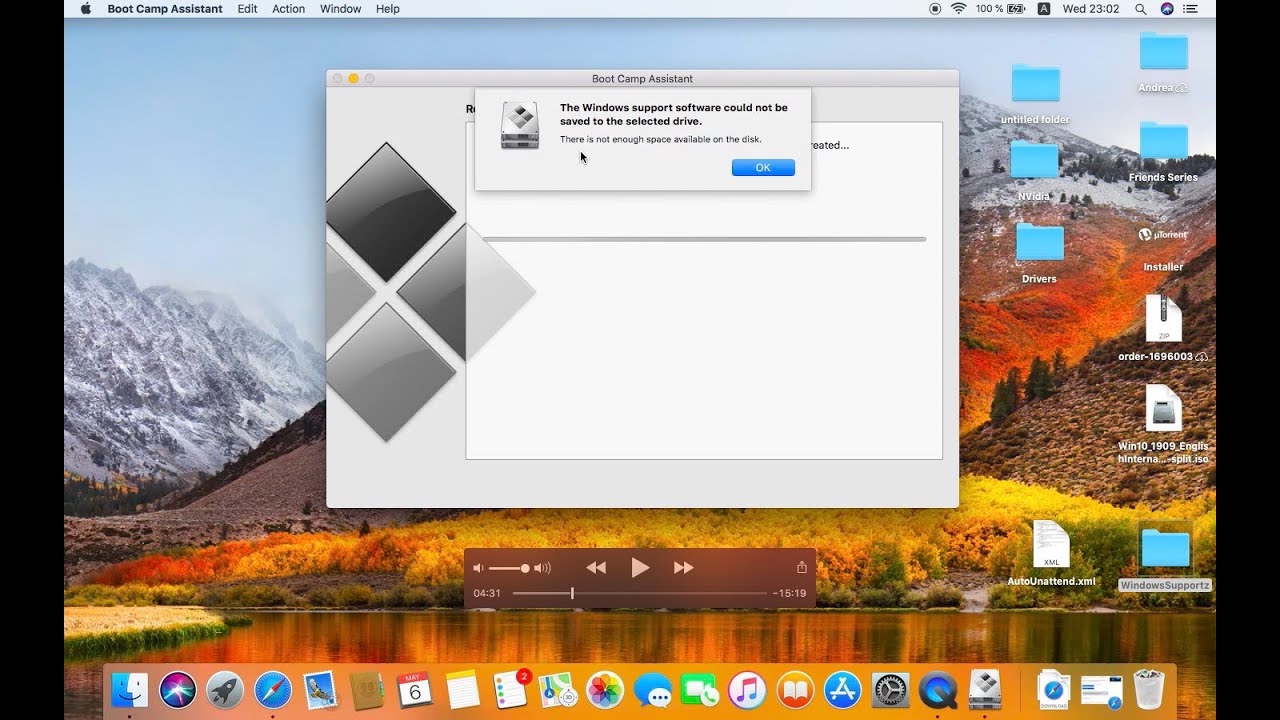Open Notes from the Dock
The width and height of the screenshot is (1280, 720).
pyautogui.click(x=463, y=690)
